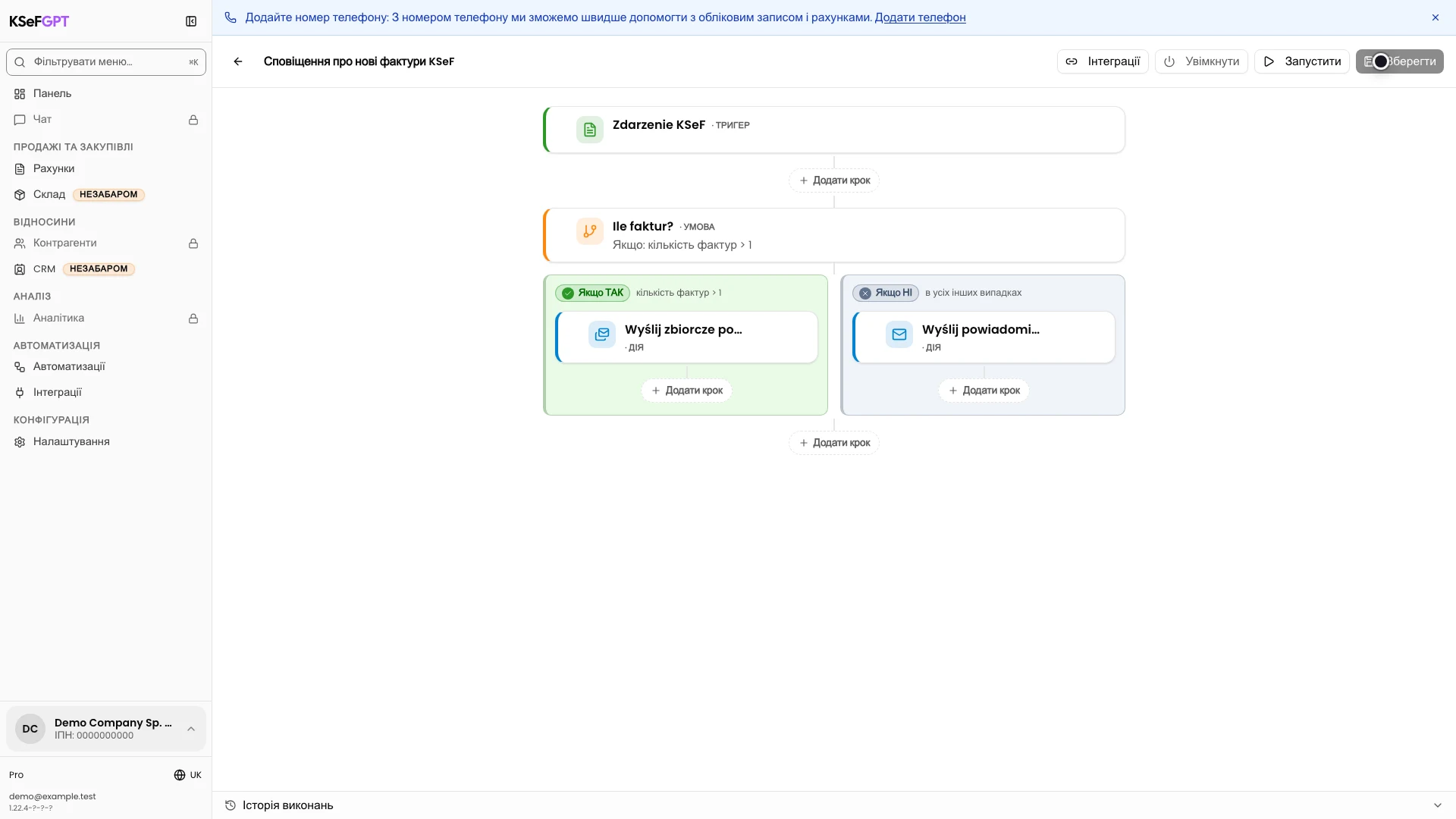Click the demo@example.test email text

point(52,796)
